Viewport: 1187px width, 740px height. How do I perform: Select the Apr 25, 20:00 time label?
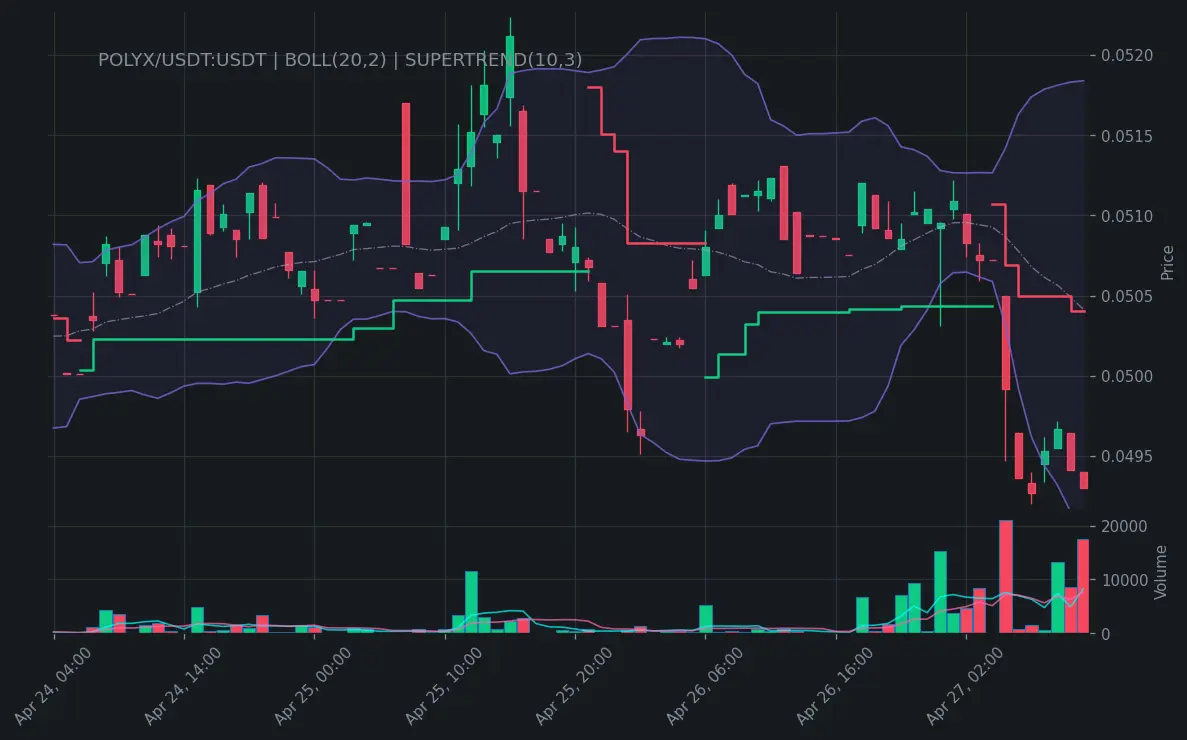tap(574, 686)
